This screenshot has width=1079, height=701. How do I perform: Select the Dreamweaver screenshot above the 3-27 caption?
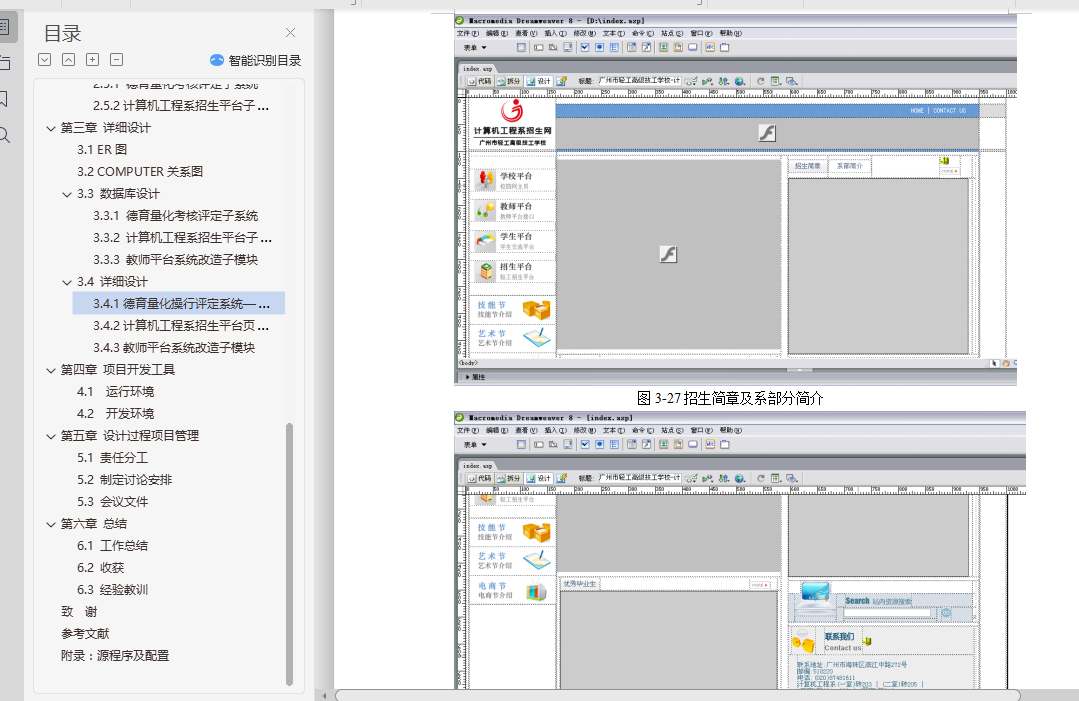[735, 199]
